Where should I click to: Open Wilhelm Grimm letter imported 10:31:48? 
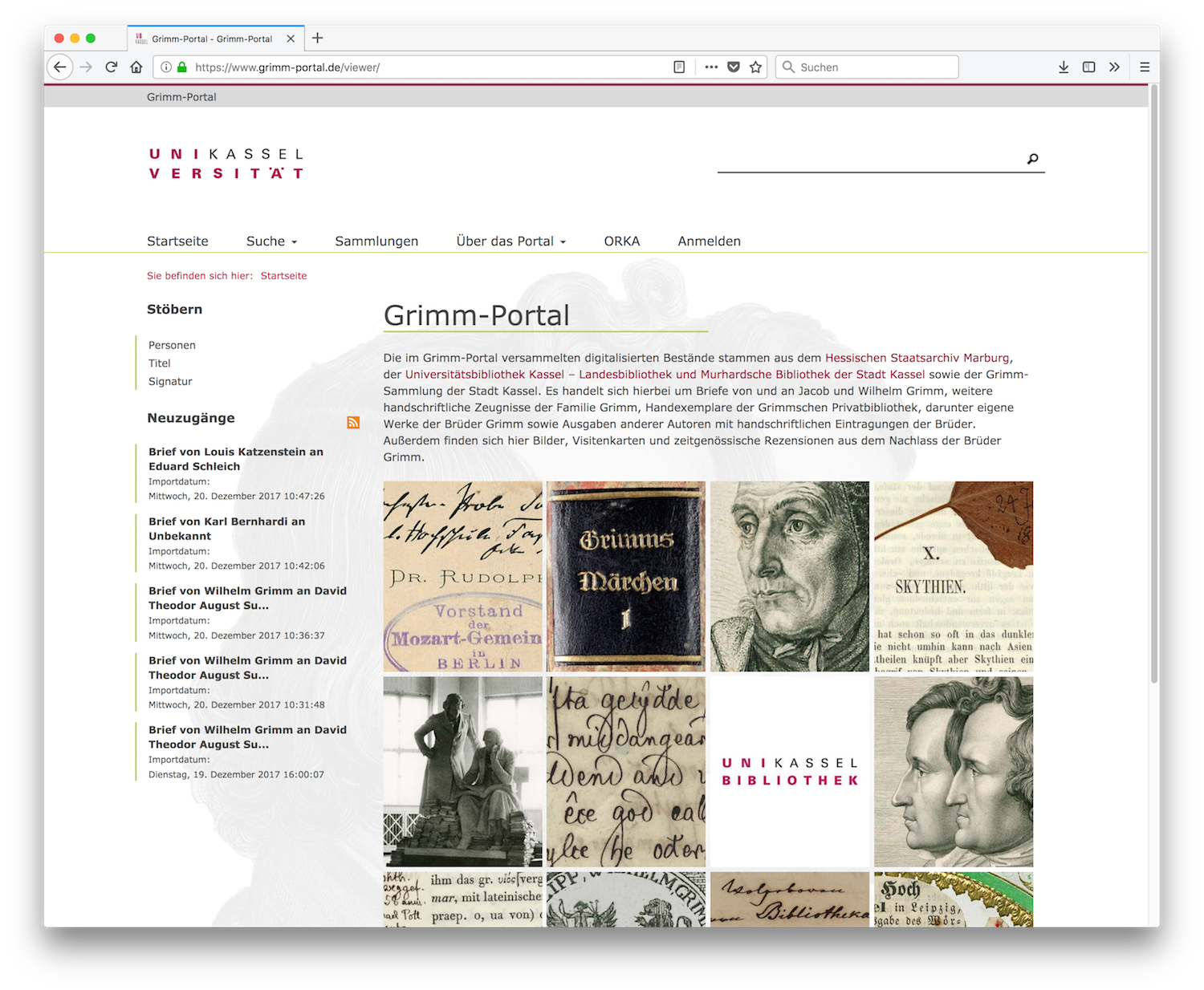click(x=247, y=667)
